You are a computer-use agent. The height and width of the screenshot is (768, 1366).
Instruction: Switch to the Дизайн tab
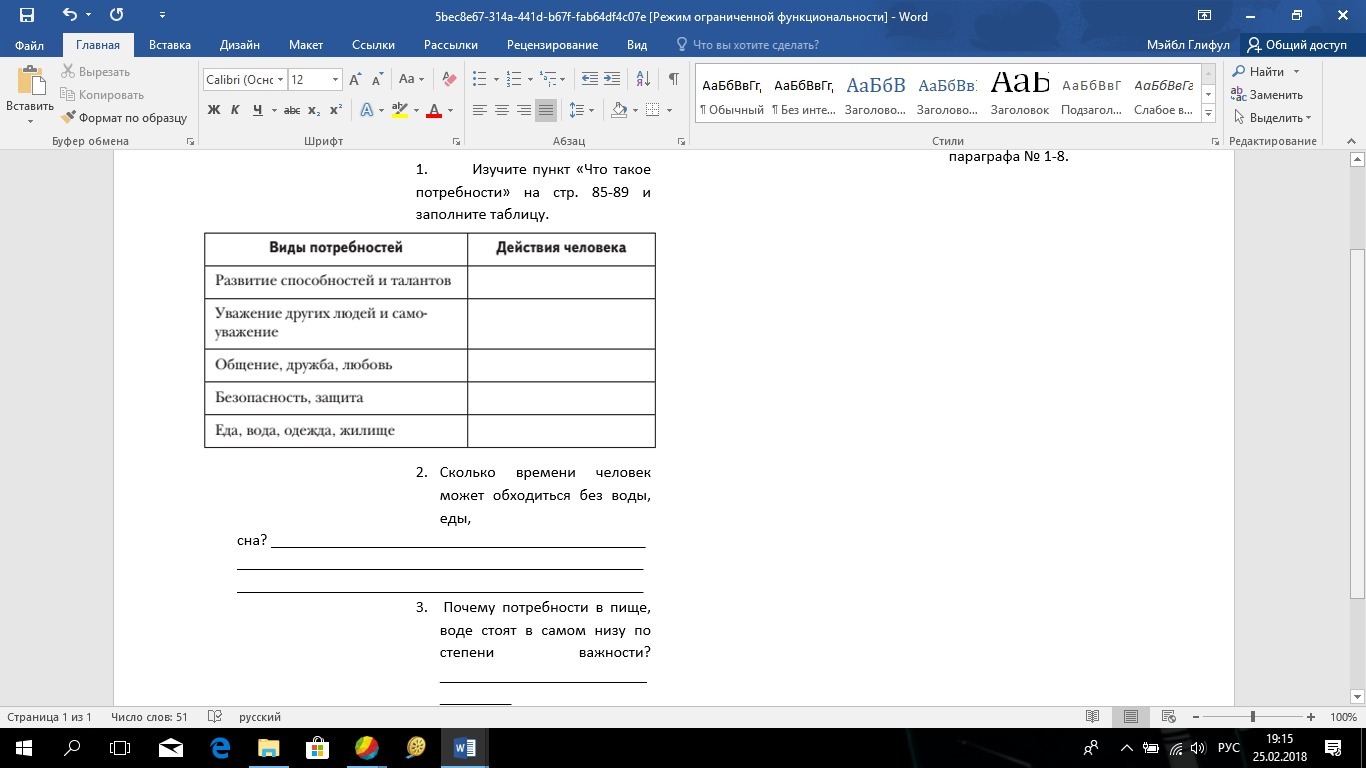click(x=240, y=45)
